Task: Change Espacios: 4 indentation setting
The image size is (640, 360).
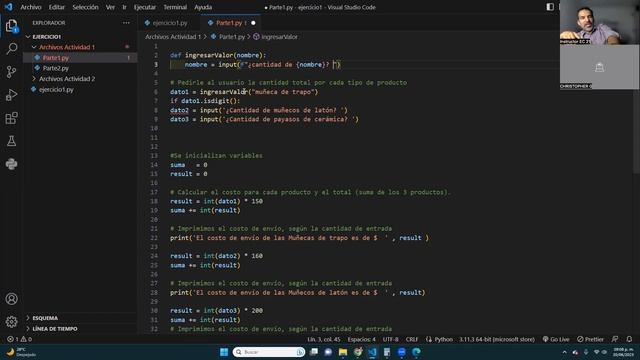Action: pos(361,339)
